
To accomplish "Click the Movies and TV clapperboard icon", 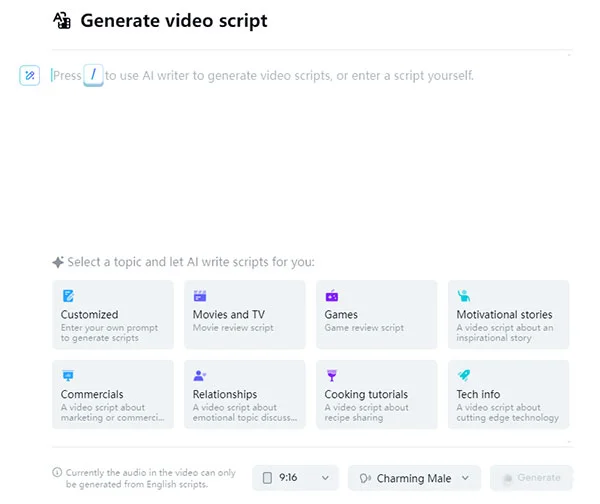I will tap(200, 296).
